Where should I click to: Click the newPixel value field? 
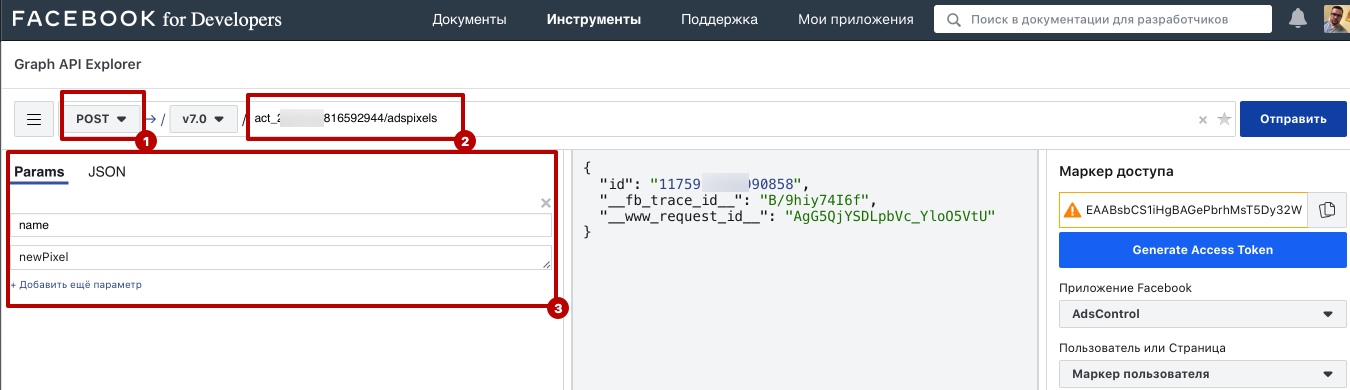pos(281,257)
